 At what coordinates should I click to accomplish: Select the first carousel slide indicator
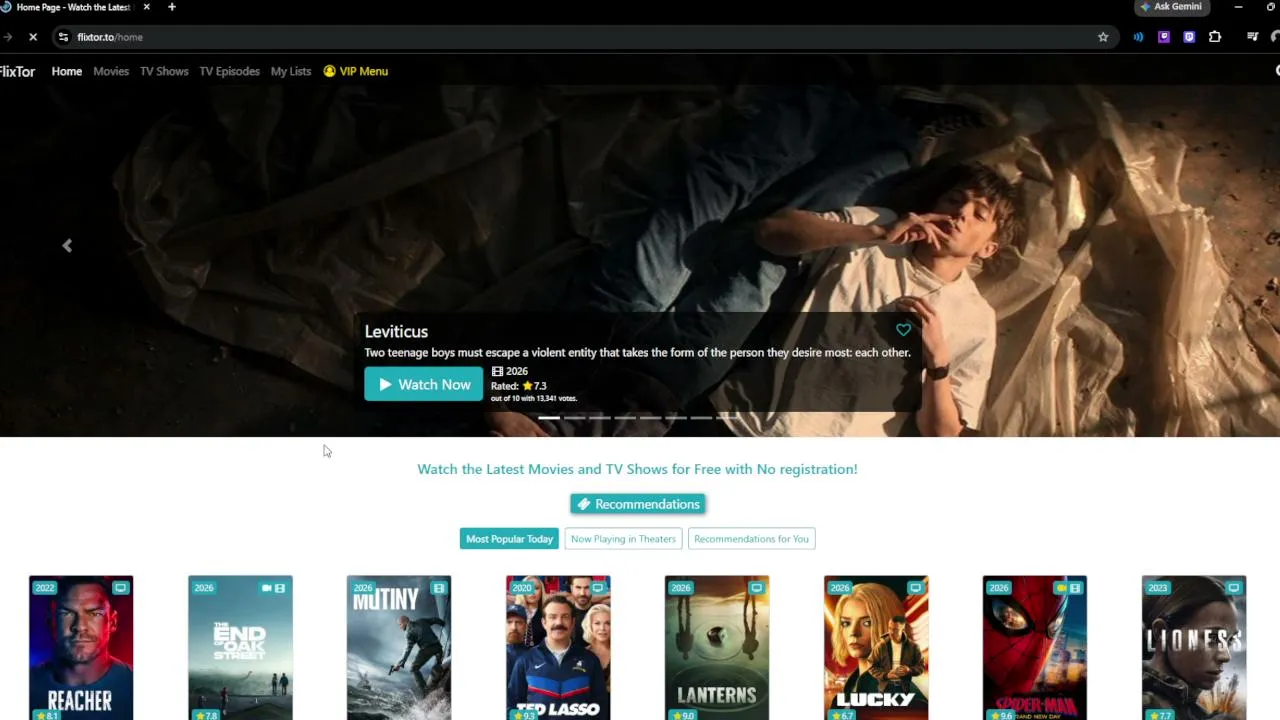(x=549, y=417)
